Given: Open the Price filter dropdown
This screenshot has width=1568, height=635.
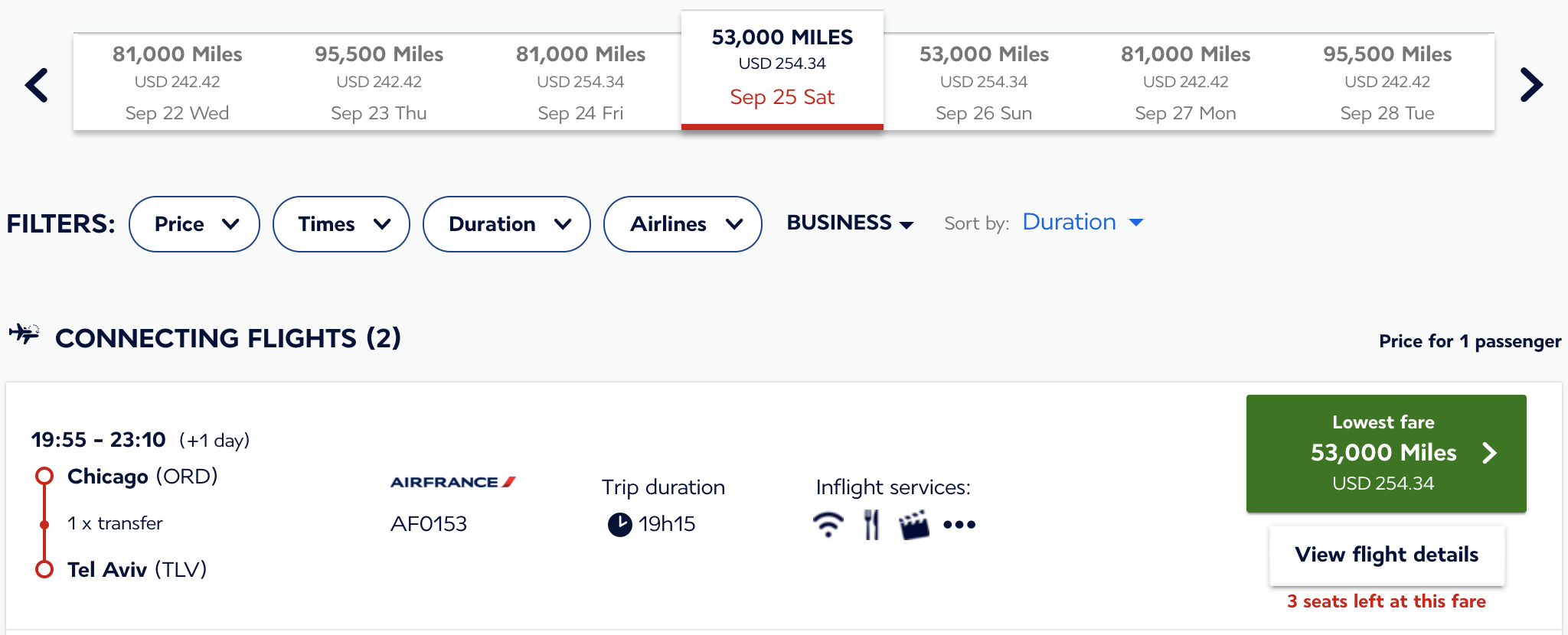Looking at the screenshot, I should [194, 224].
